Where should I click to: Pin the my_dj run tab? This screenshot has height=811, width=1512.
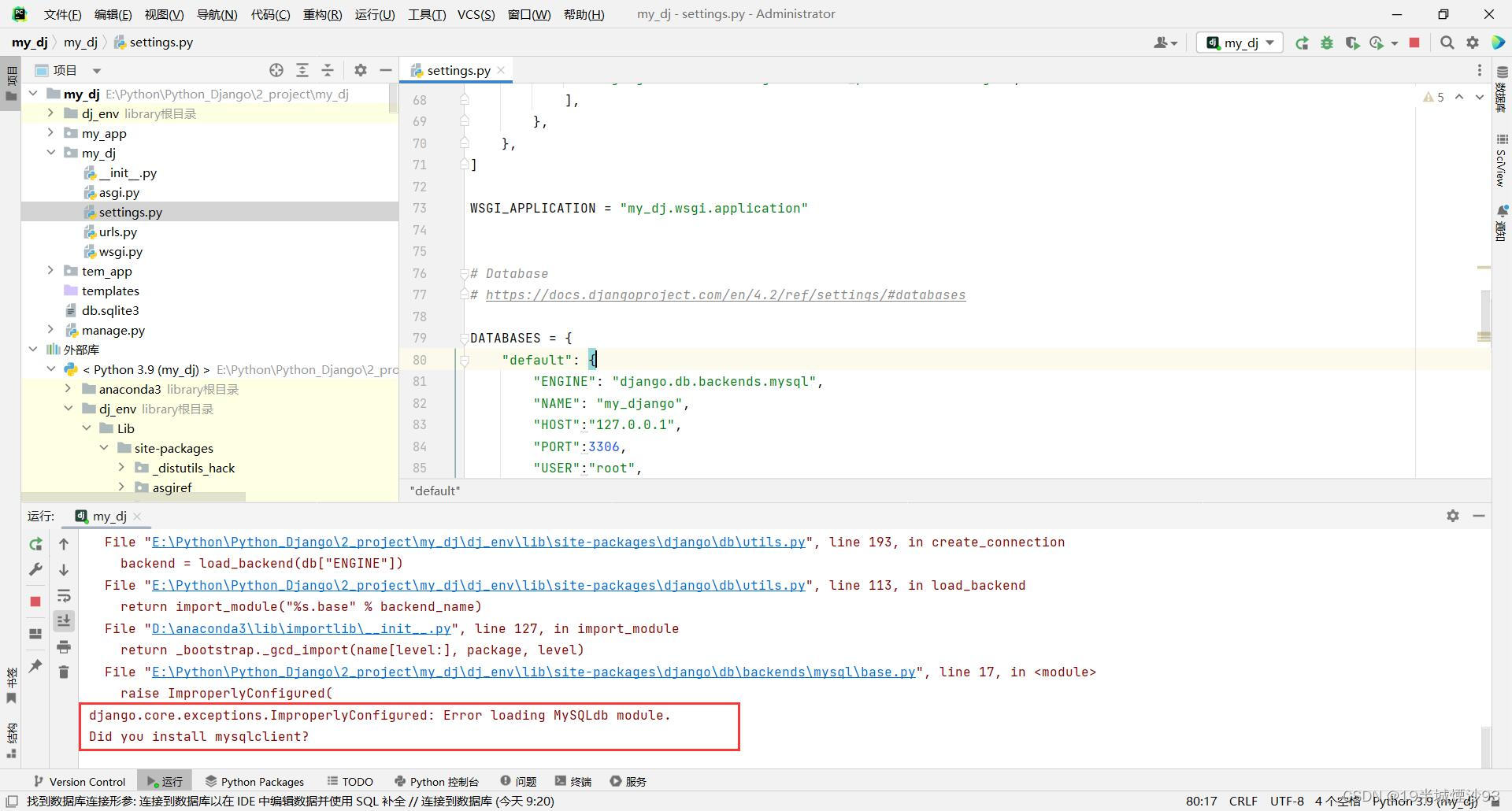coord(35,666)
